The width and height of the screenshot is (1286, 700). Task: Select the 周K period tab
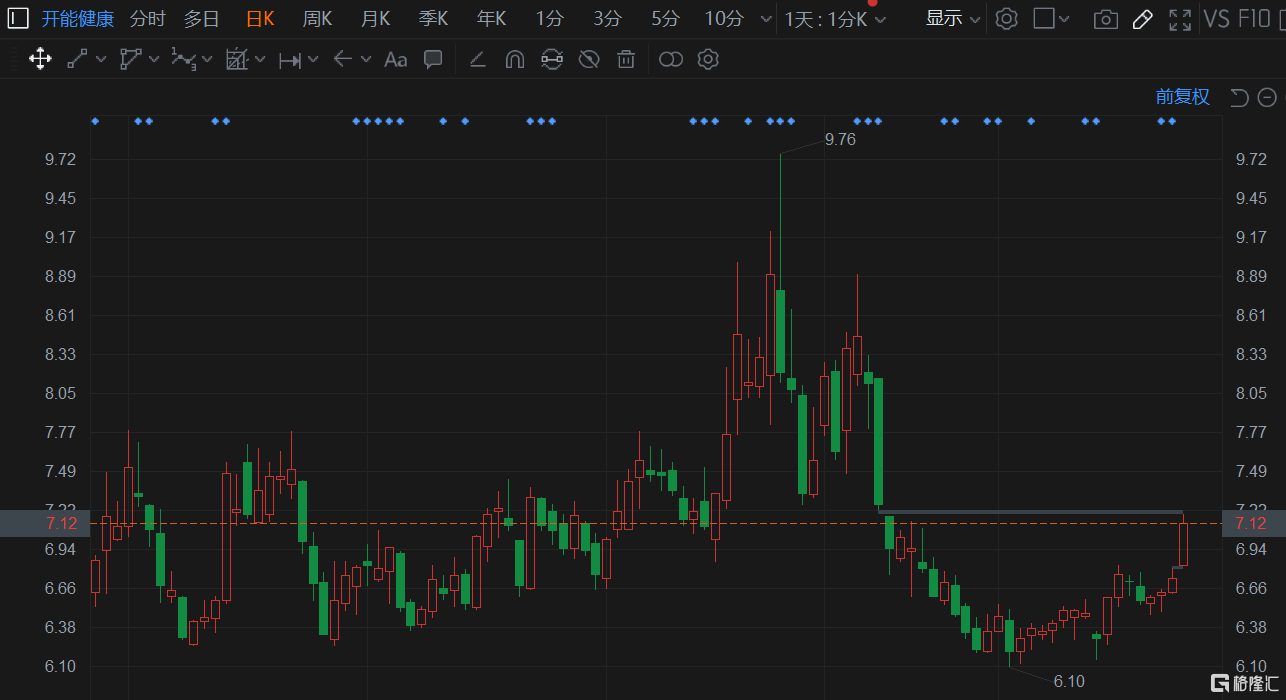(x=317, y=19)
